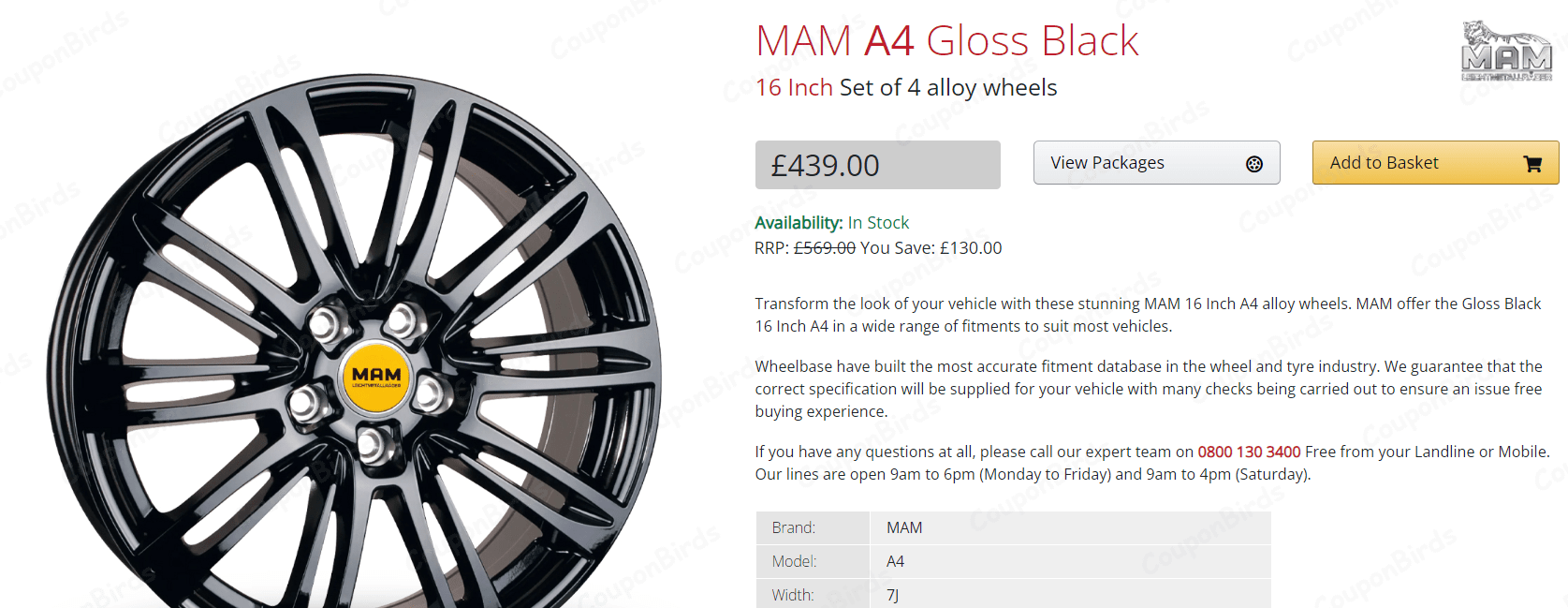This screenshot has width=1568, height=608.
Task: Click the You Save £130.00 text
Action: (930, 248)
